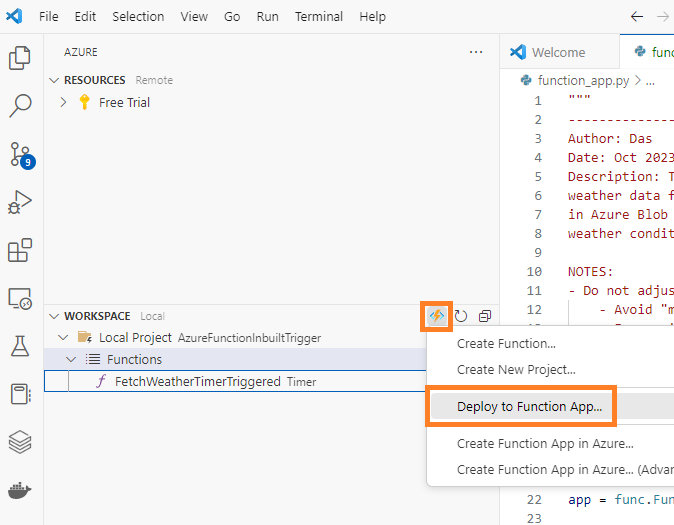The height and width of the screenshot is (525, 674).
Task: Click function_app.py in the breadcrumb
Action: coord(583,80)
